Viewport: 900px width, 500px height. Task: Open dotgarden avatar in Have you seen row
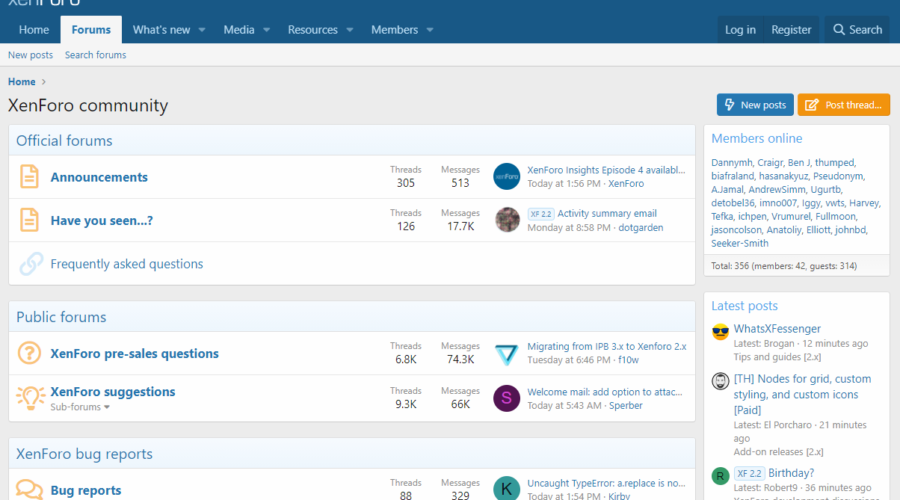(x=506, y=220)
